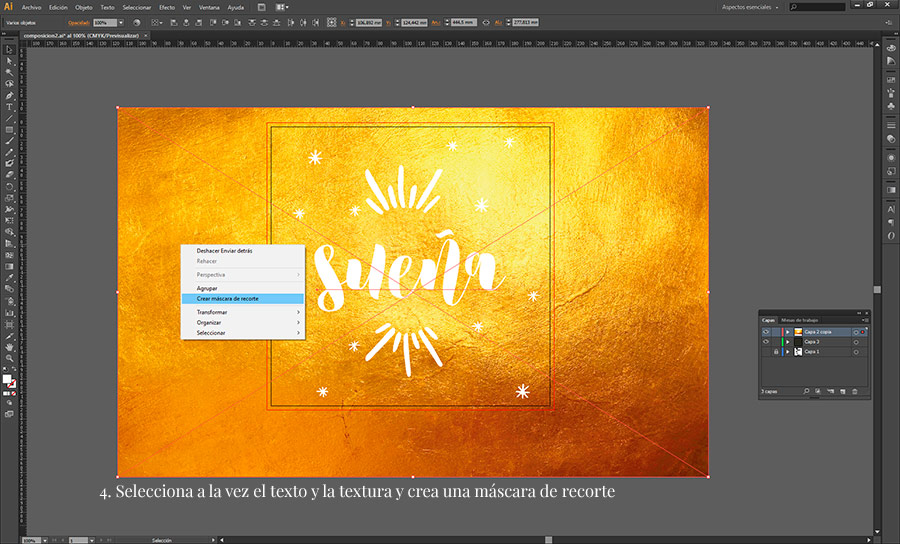Open the Objeto menu
This screenshot has height=544, width=900.
[x=84, y=6]
